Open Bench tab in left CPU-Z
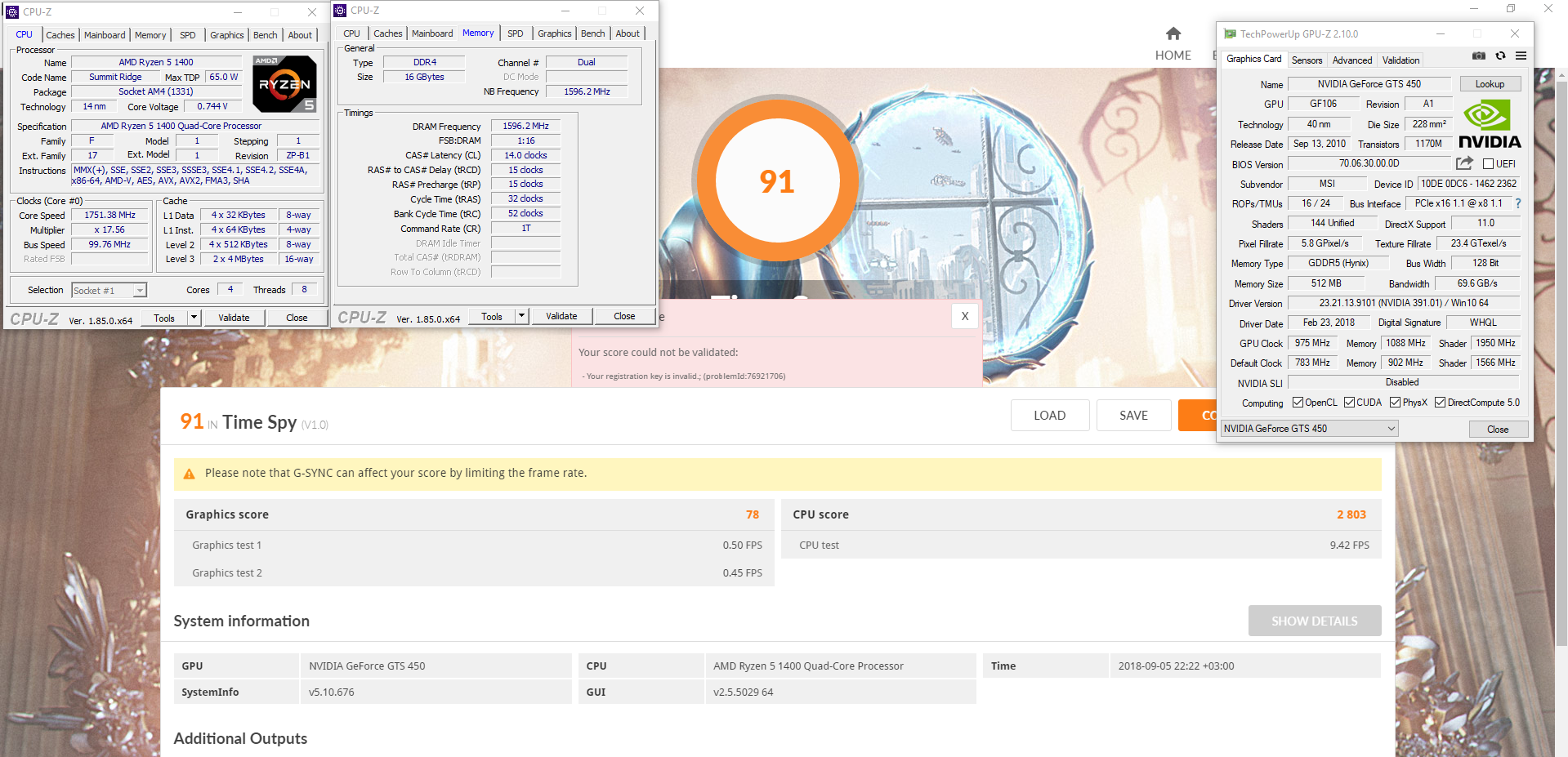 [x=265, y=35]
